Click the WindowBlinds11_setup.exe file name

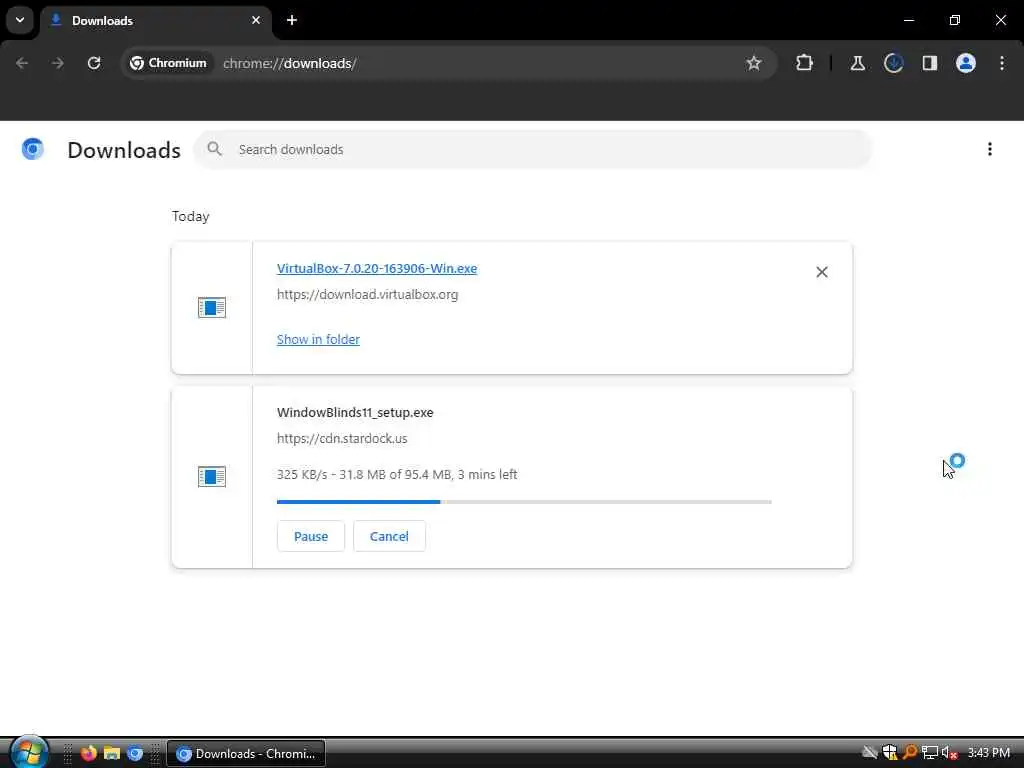[355, 413]
